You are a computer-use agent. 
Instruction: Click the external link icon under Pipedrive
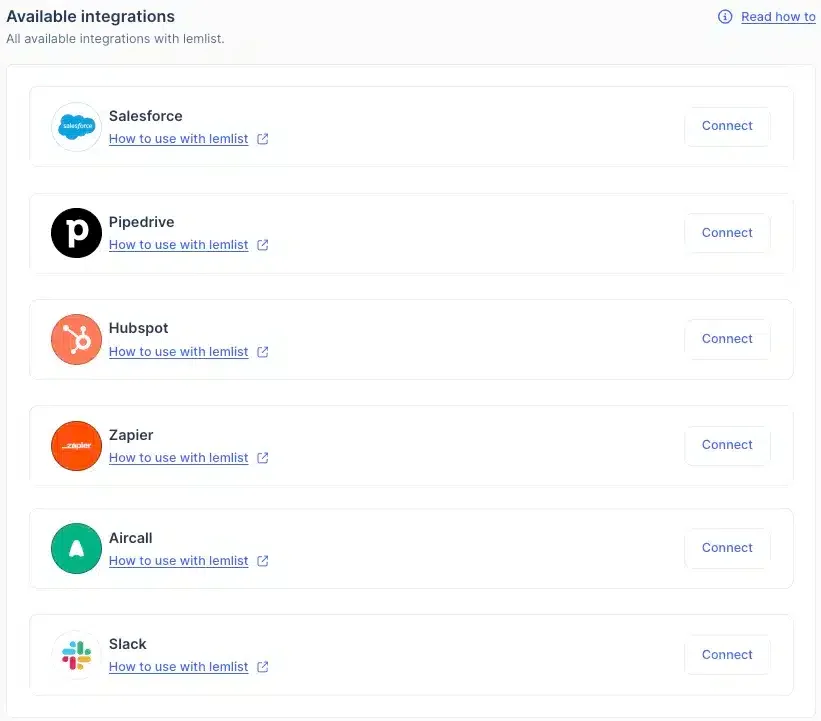coord(263,245)
